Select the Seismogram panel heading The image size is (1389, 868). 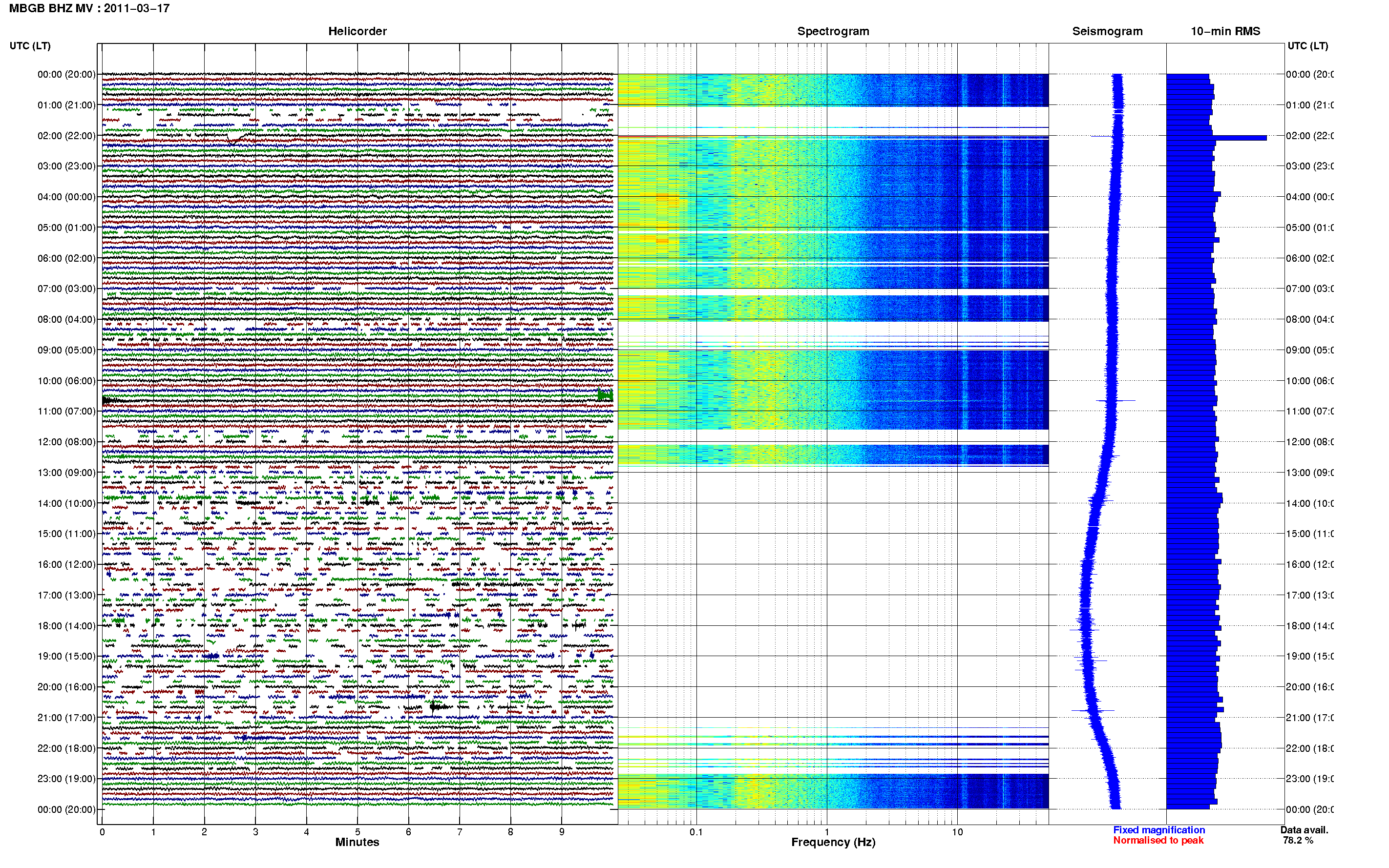(x=1107, y=32)
